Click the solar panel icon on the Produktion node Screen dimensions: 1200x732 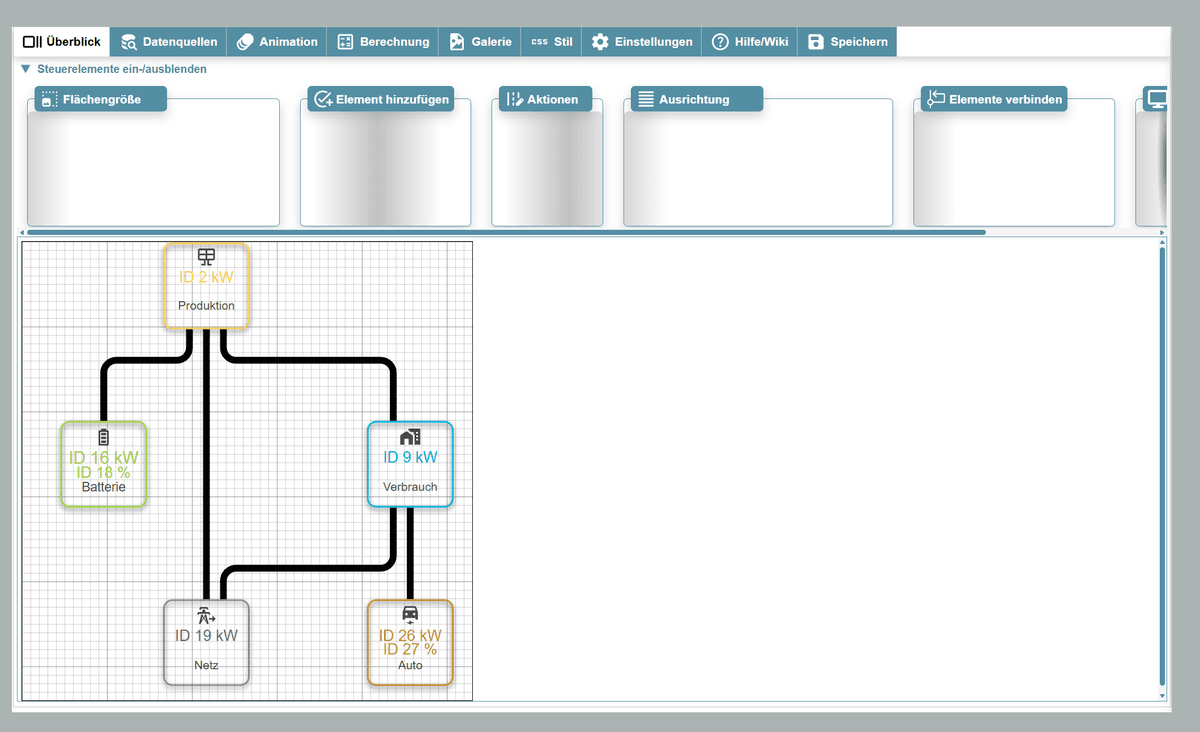coord(206,256)
